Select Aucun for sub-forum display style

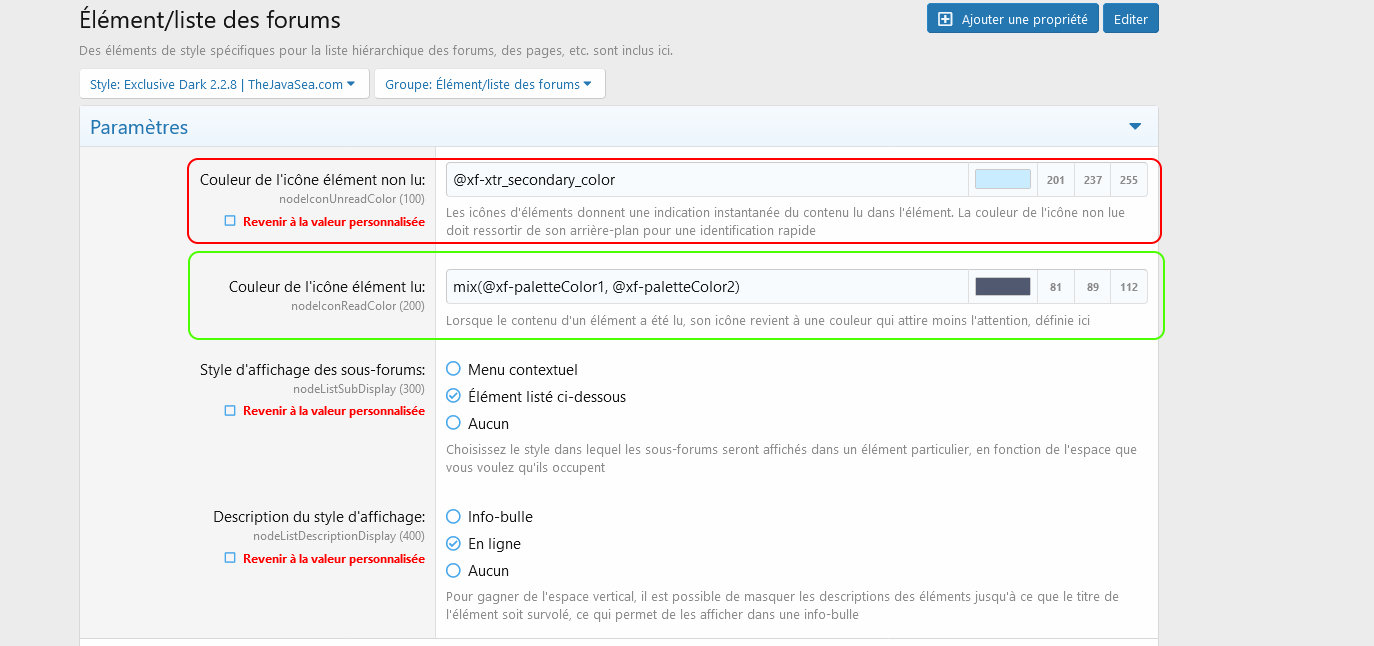(454, 424)
